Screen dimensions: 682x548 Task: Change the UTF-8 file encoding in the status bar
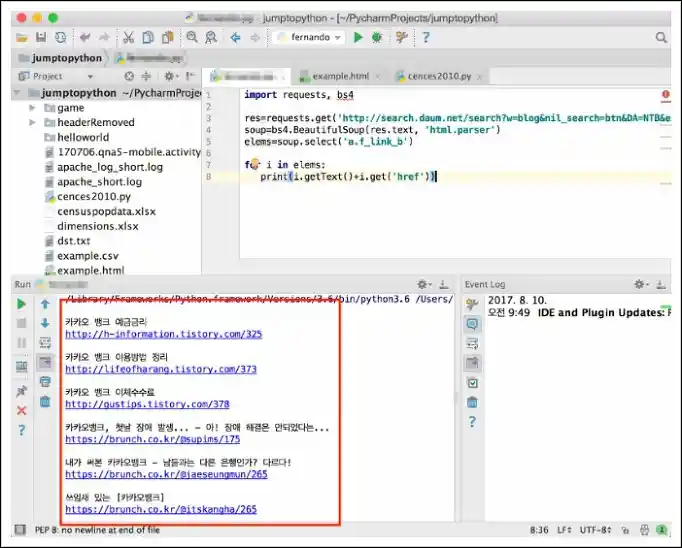point(595,530)
